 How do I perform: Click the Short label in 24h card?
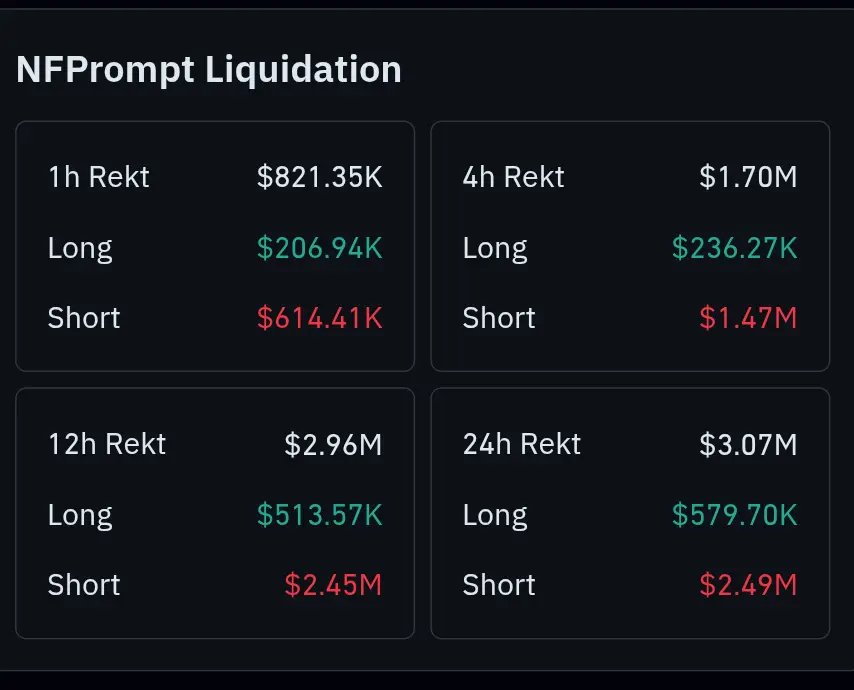(499, 585)
